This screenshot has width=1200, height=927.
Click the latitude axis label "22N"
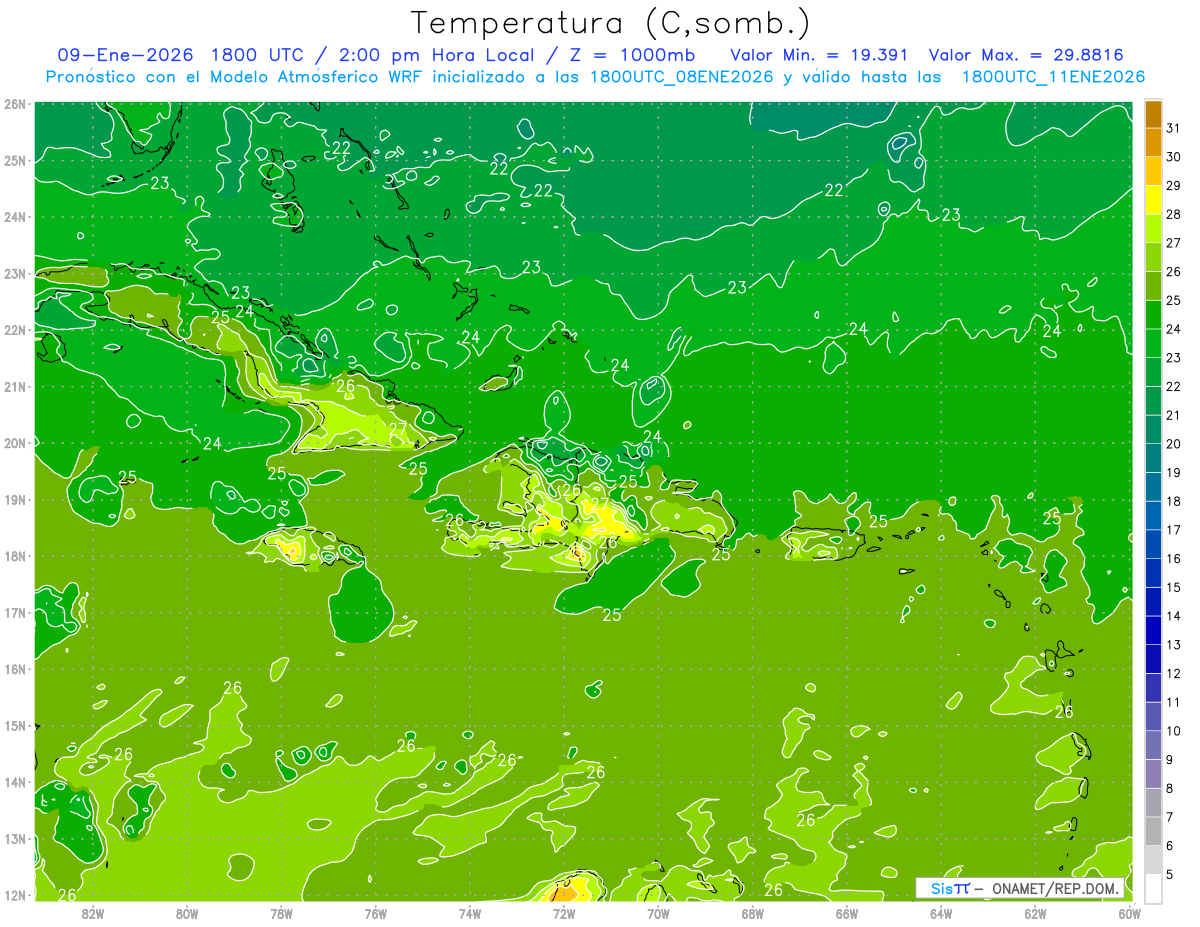coord(15,330)
